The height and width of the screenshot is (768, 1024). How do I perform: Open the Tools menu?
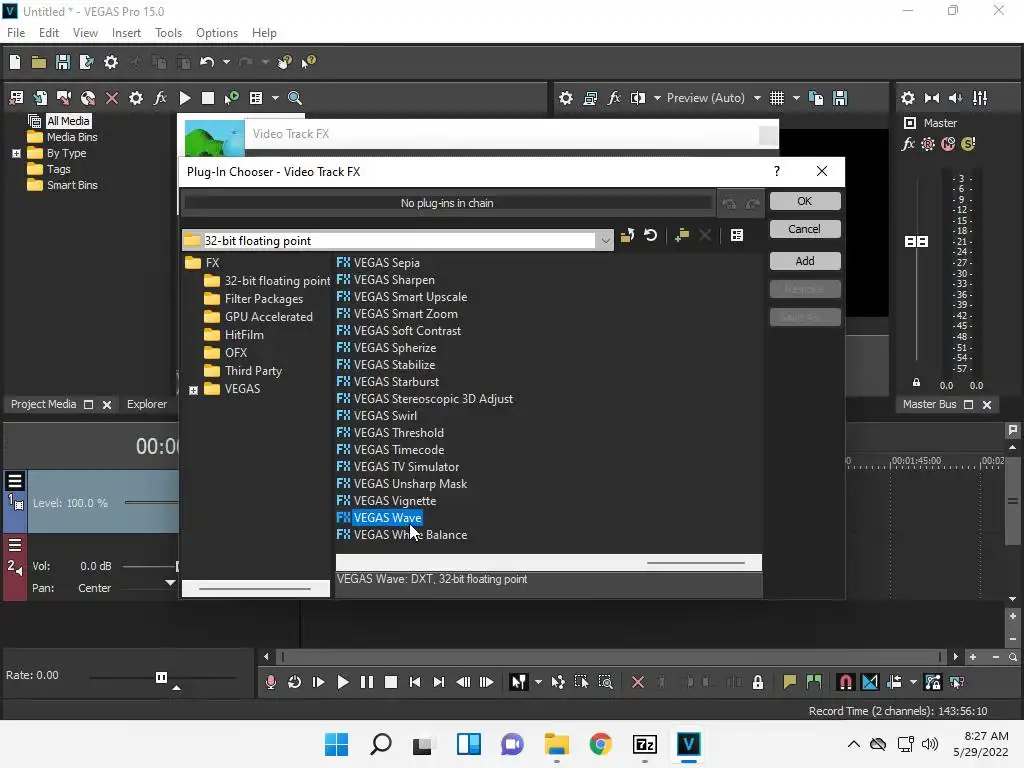click(168, 33)
